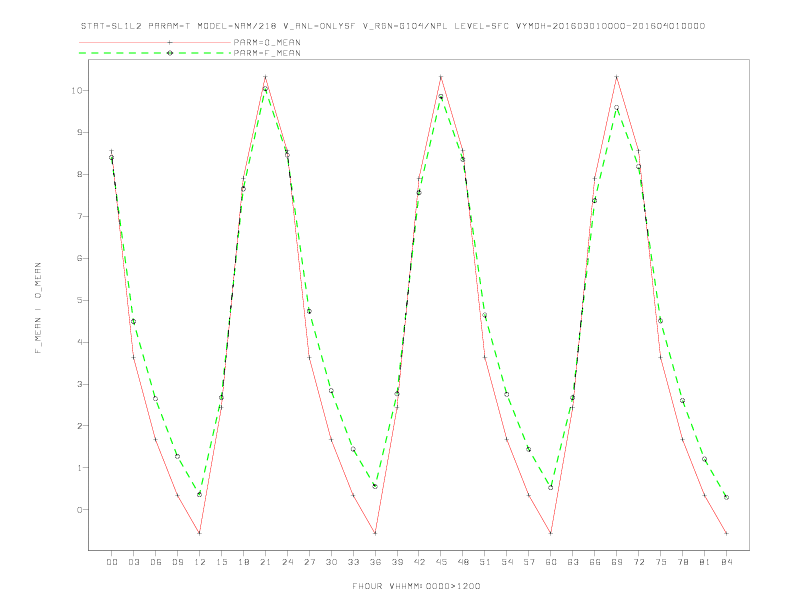Click x-axis tick label 12

click(x=200, y=562)
